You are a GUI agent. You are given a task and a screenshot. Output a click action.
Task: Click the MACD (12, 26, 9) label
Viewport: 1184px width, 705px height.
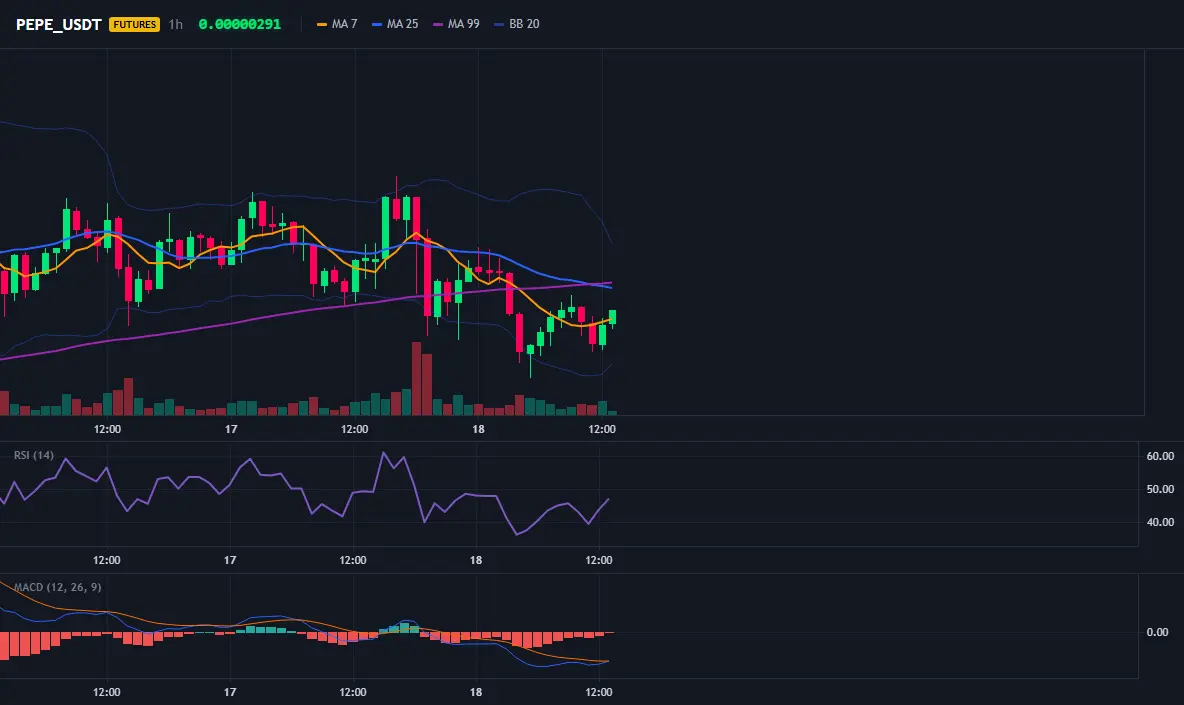coord(57,587)
